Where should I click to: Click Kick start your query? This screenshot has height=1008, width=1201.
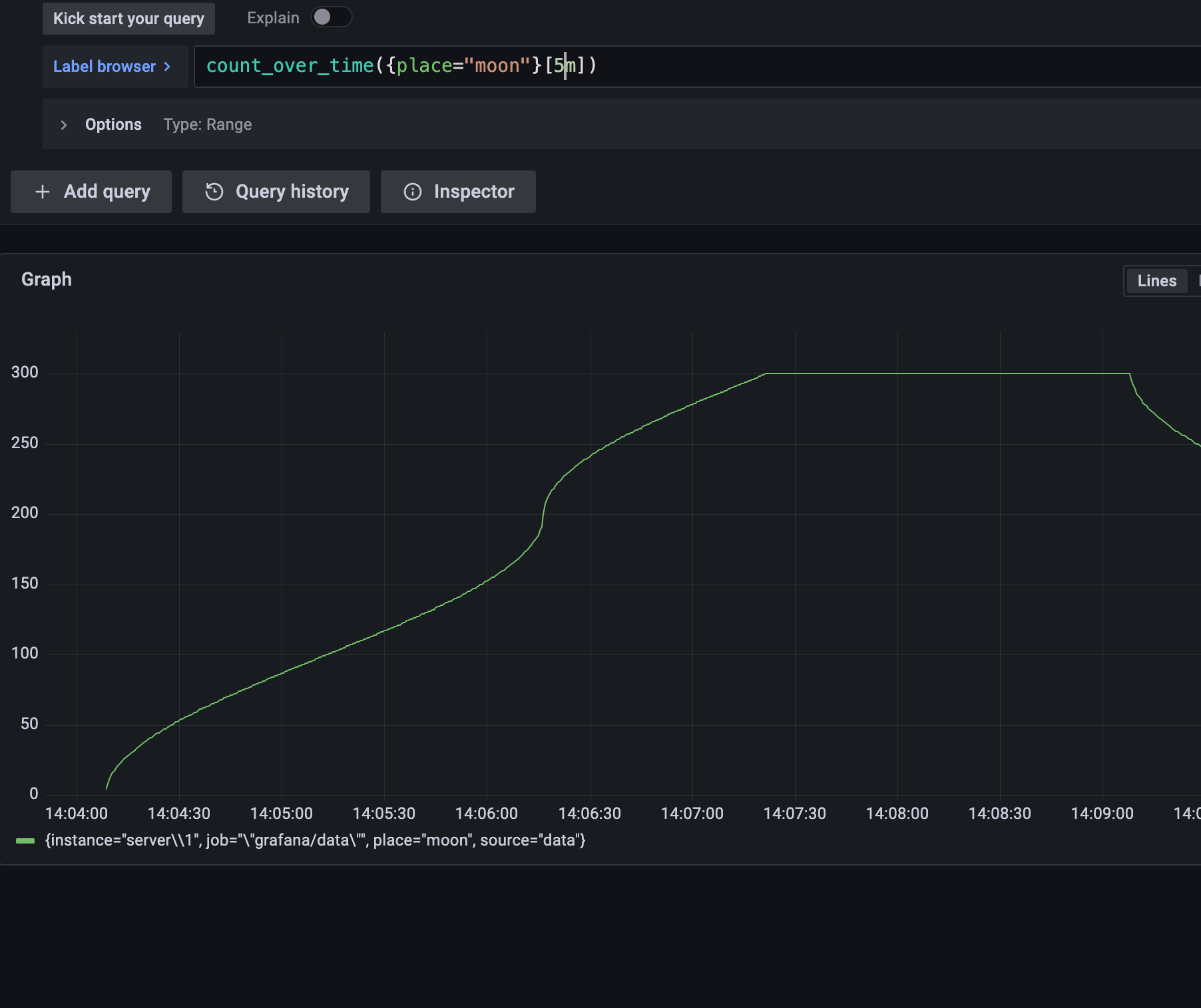128,18
